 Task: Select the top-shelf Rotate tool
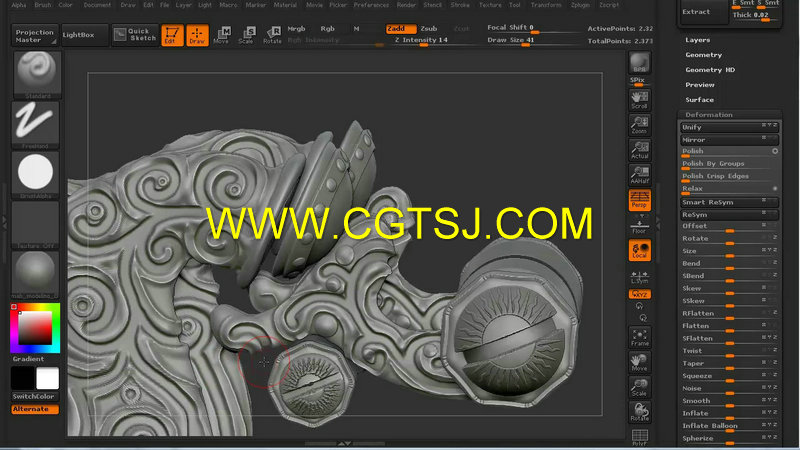272,35
